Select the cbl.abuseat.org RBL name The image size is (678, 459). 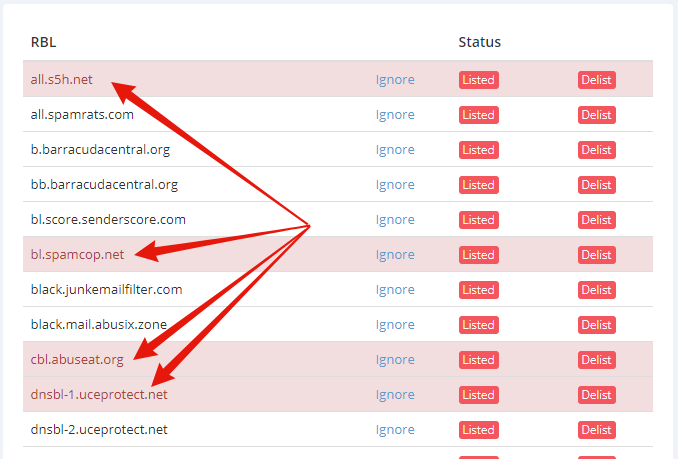coord(77,360)
